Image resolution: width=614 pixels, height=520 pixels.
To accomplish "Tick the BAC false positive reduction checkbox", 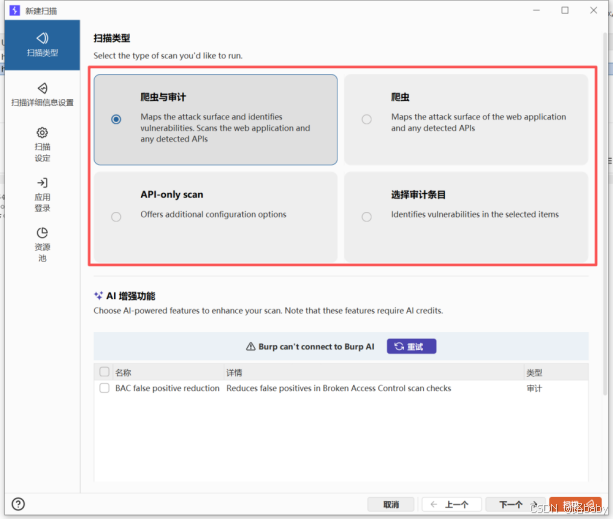I will 104,388.
